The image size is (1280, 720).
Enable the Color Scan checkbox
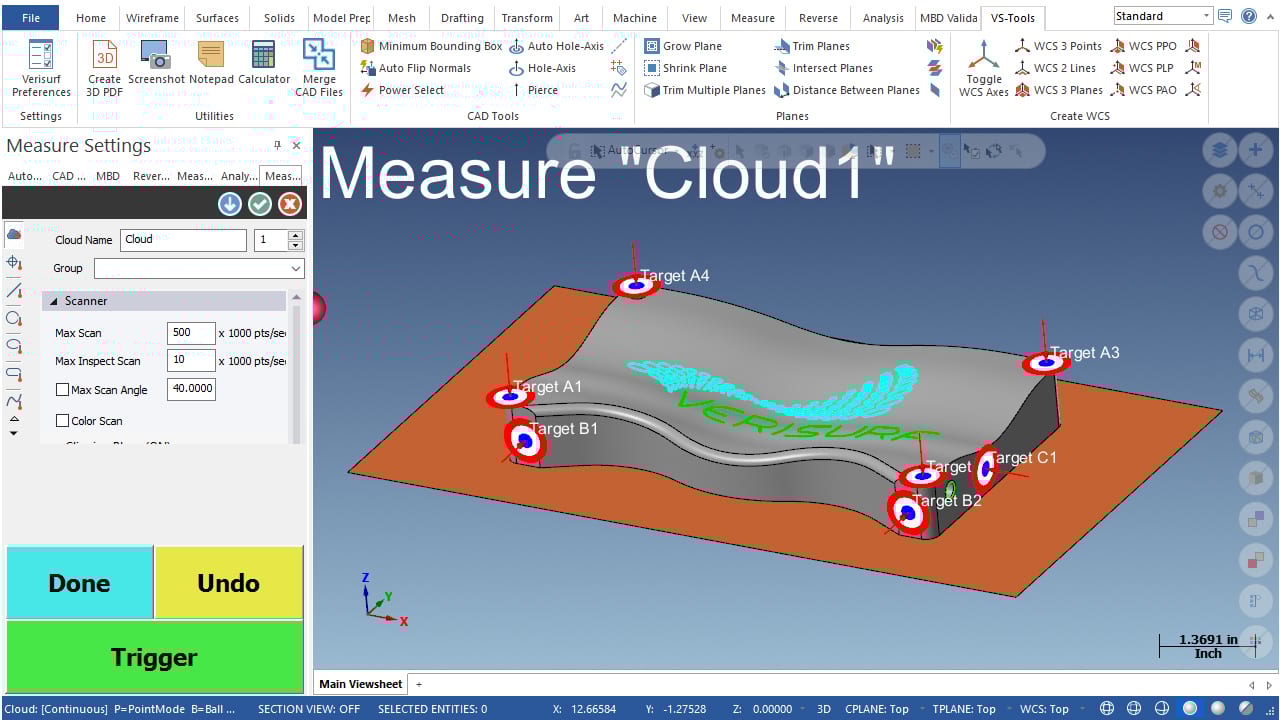coord(62,421)
